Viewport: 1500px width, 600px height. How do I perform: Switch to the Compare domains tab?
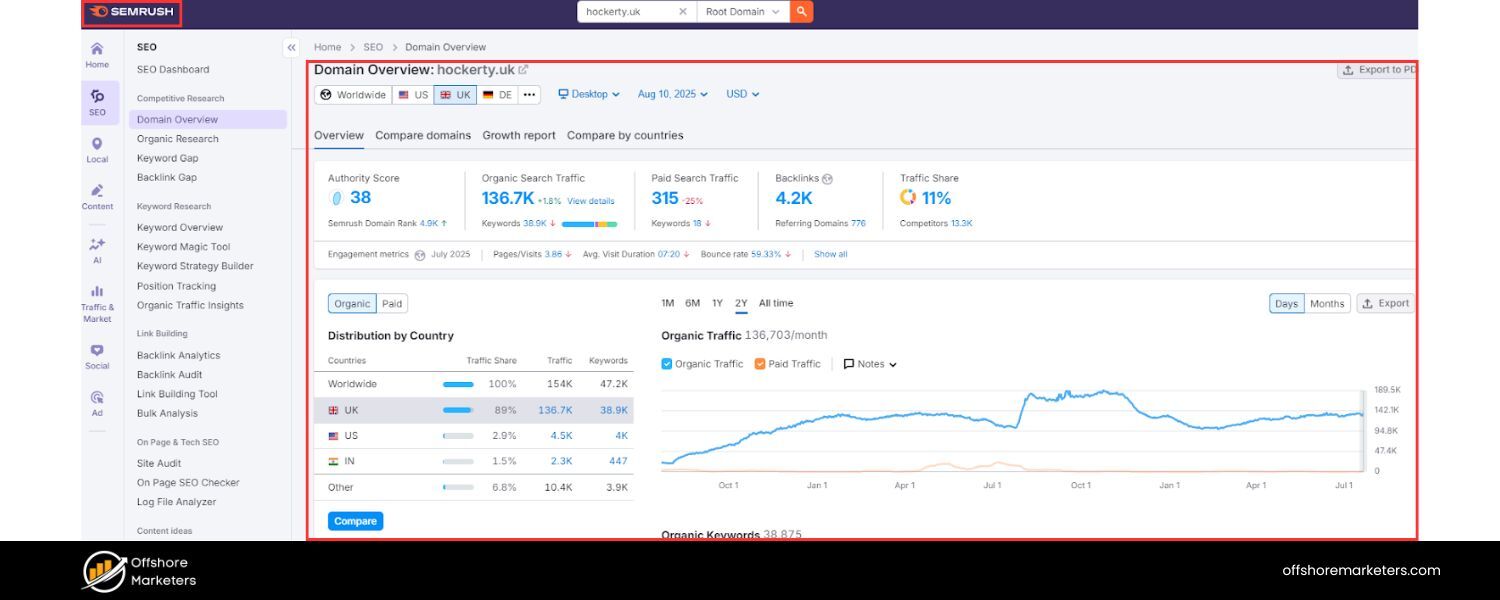tap(423, 135)
